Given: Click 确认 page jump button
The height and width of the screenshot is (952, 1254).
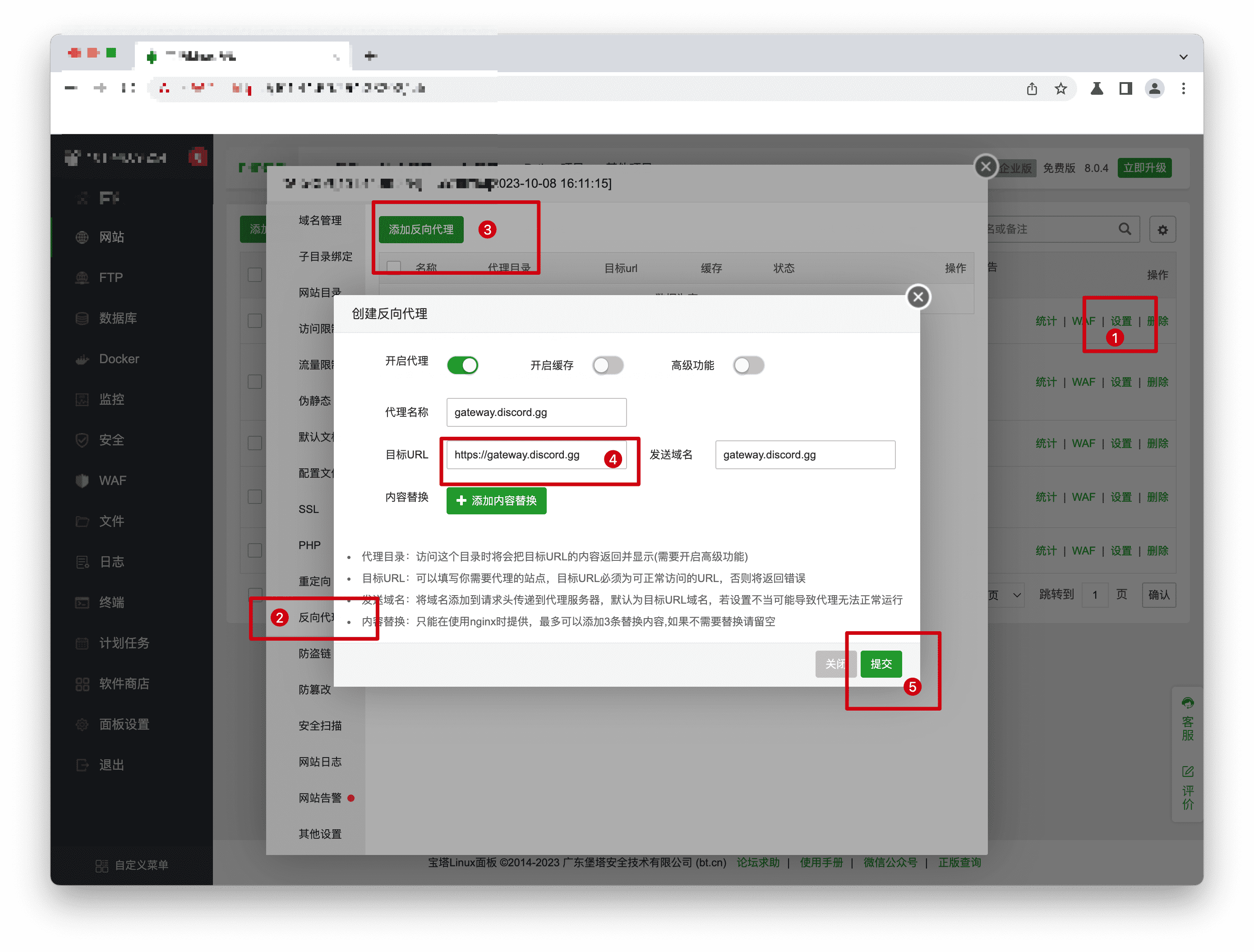Looking at the screenshot, I should pos(1159,595).
